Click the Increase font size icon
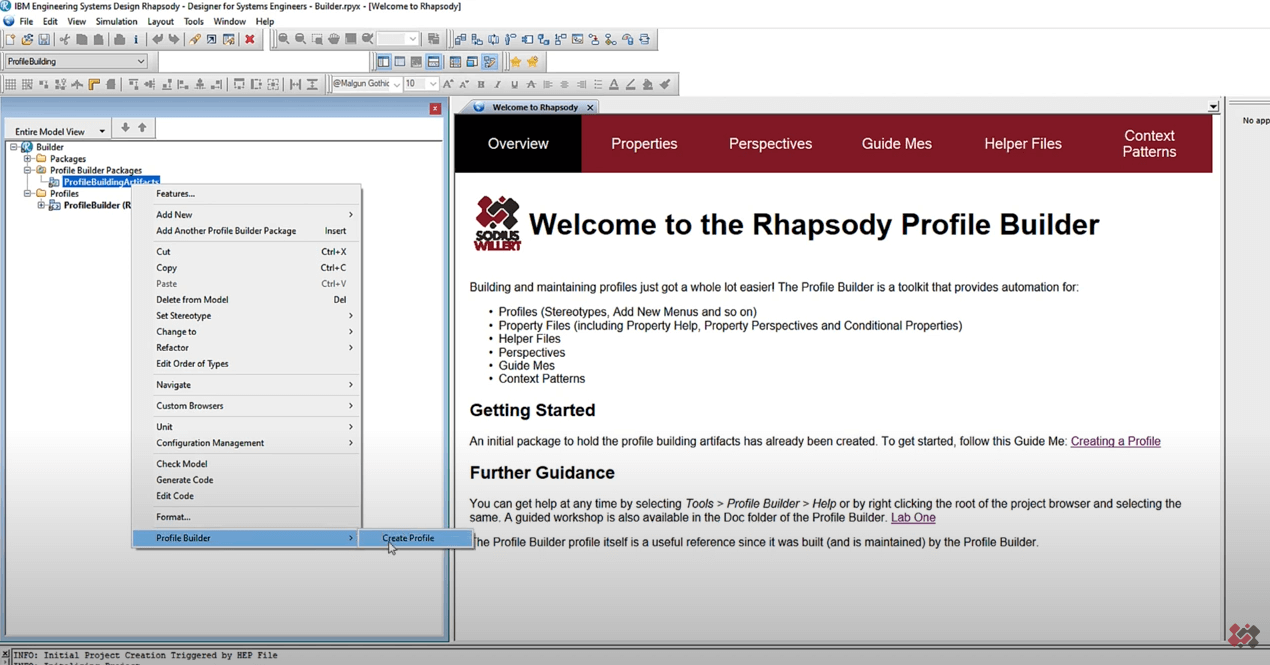Image resolution: width=1270 pixels, height=665 pixels. point(448,84)
